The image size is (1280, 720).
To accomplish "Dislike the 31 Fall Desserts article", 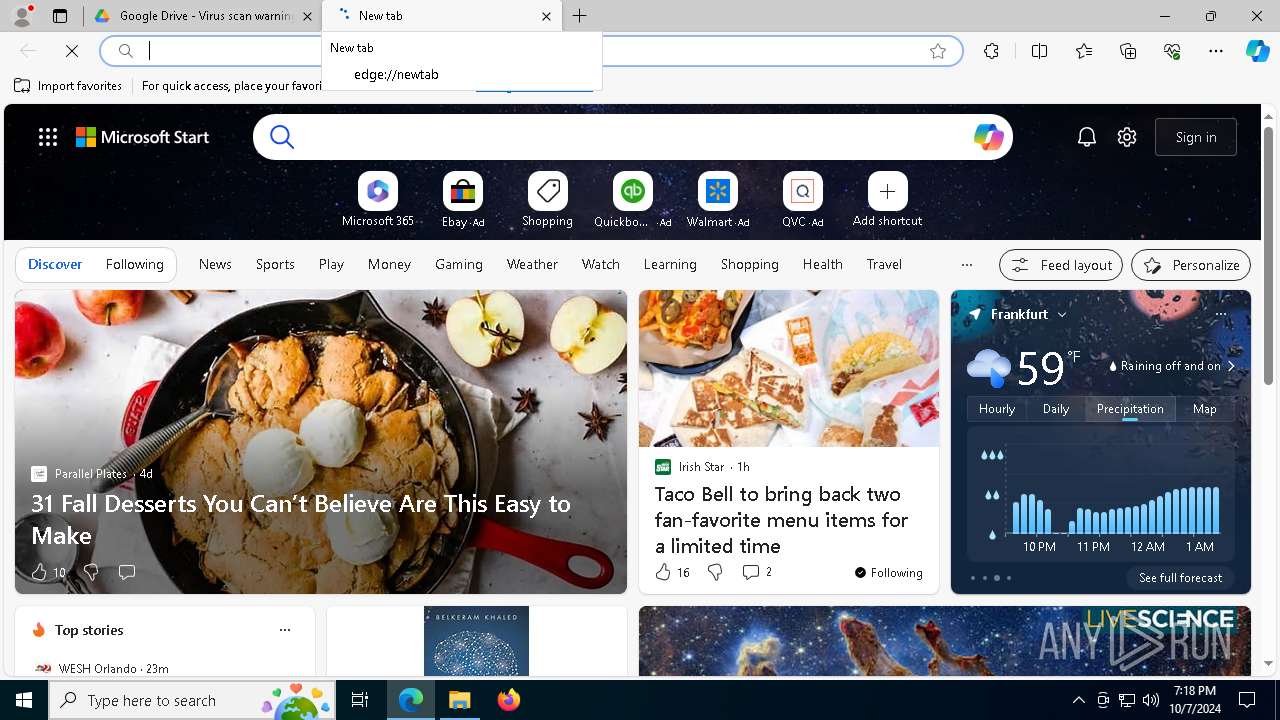I will pos(91,572).
